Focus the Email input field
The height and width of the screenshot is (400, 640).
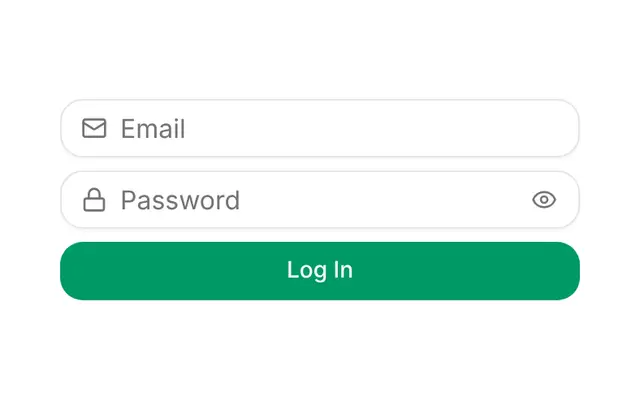pos(320,128)
